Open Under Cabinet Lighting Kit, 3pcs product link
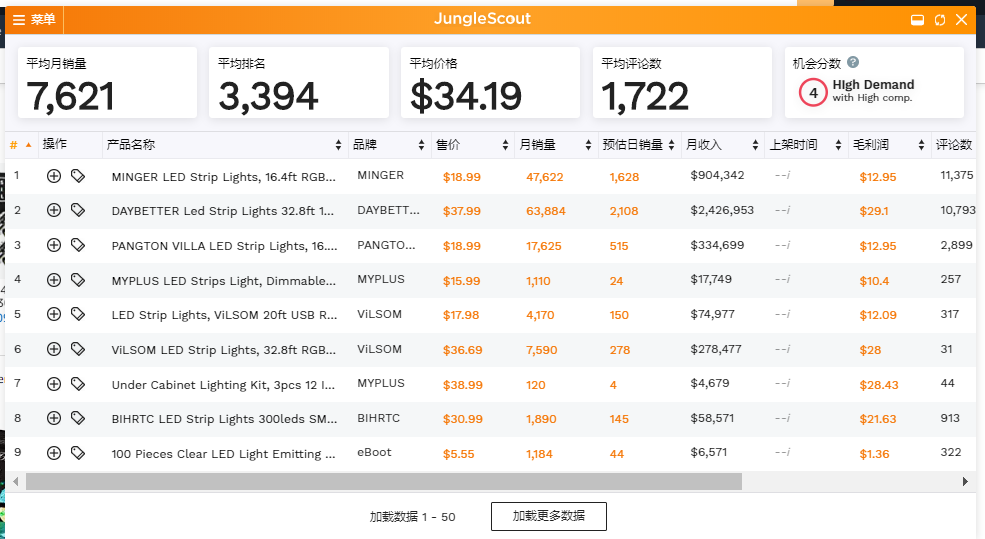985x539 pixels. (x=223, y=385)
